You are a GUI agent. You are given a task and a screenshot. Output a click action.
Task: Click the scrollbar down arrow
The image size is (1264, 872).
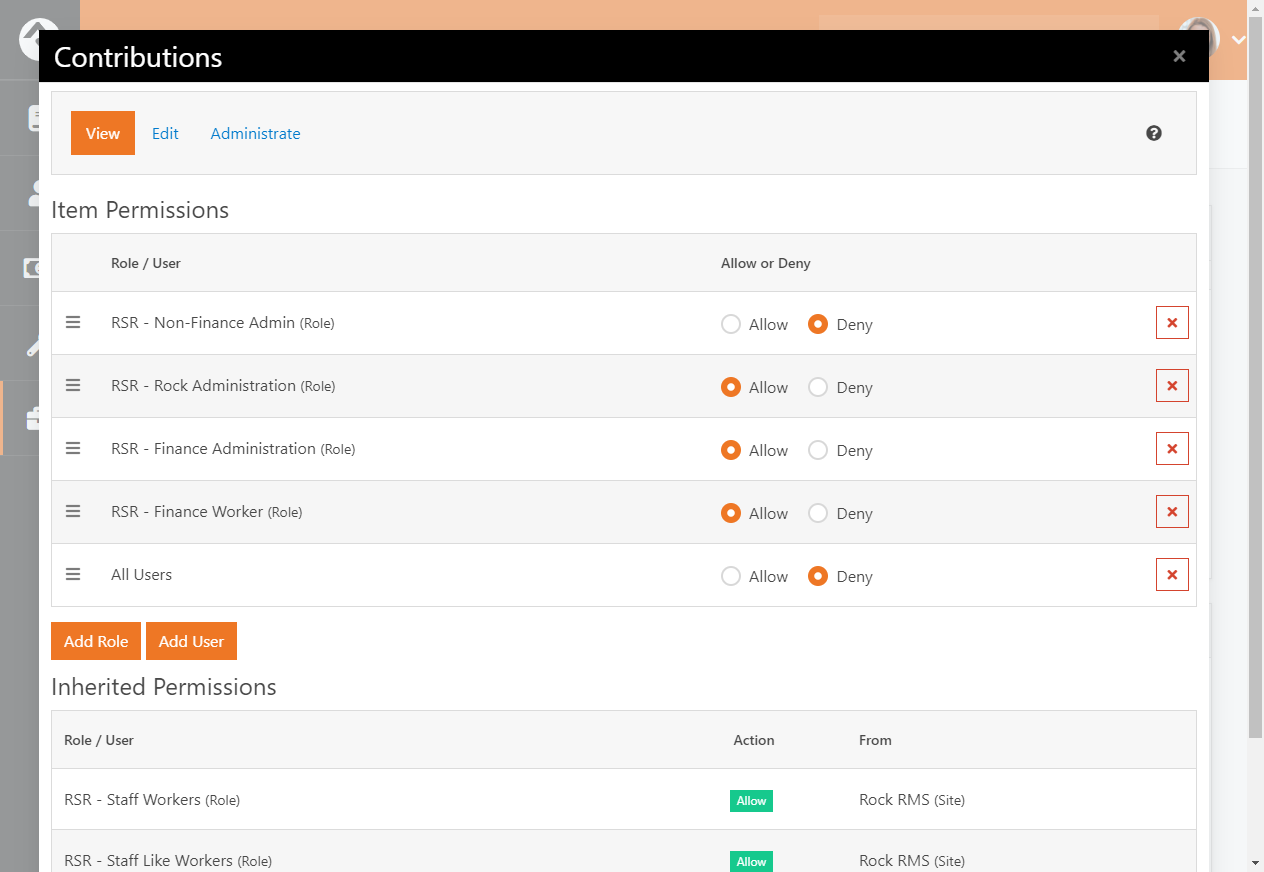(1255, 862)
